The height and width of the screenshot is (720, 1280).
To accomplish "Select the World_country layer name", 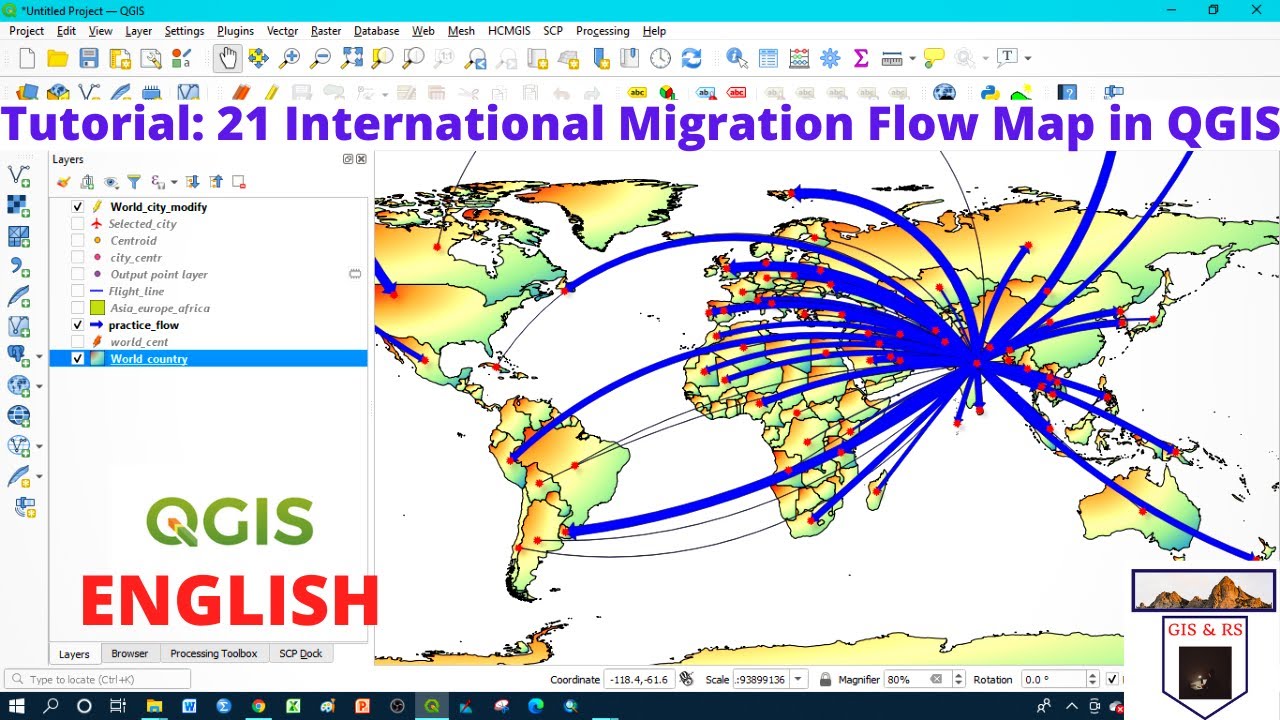I will click(149, 359).
